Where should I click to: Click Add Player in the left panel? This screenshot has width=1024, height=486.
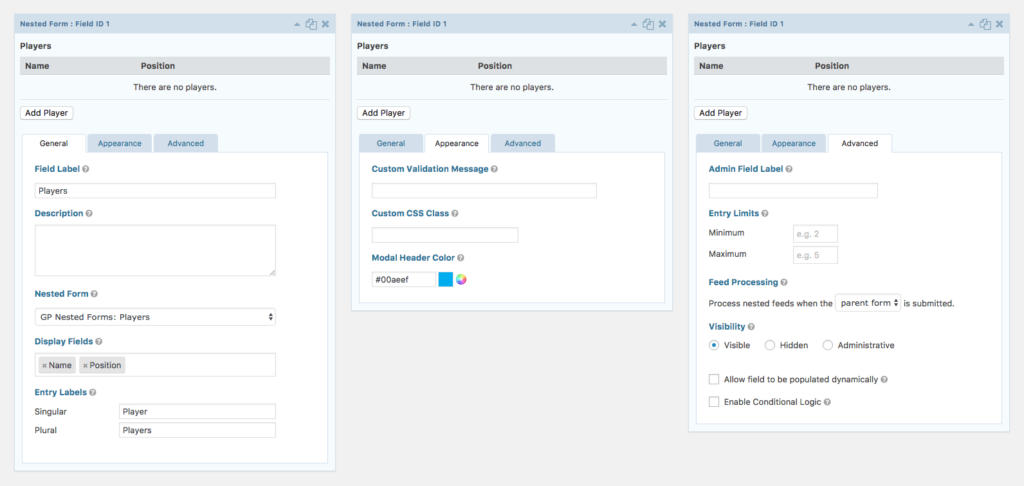[x=46, y=113]
